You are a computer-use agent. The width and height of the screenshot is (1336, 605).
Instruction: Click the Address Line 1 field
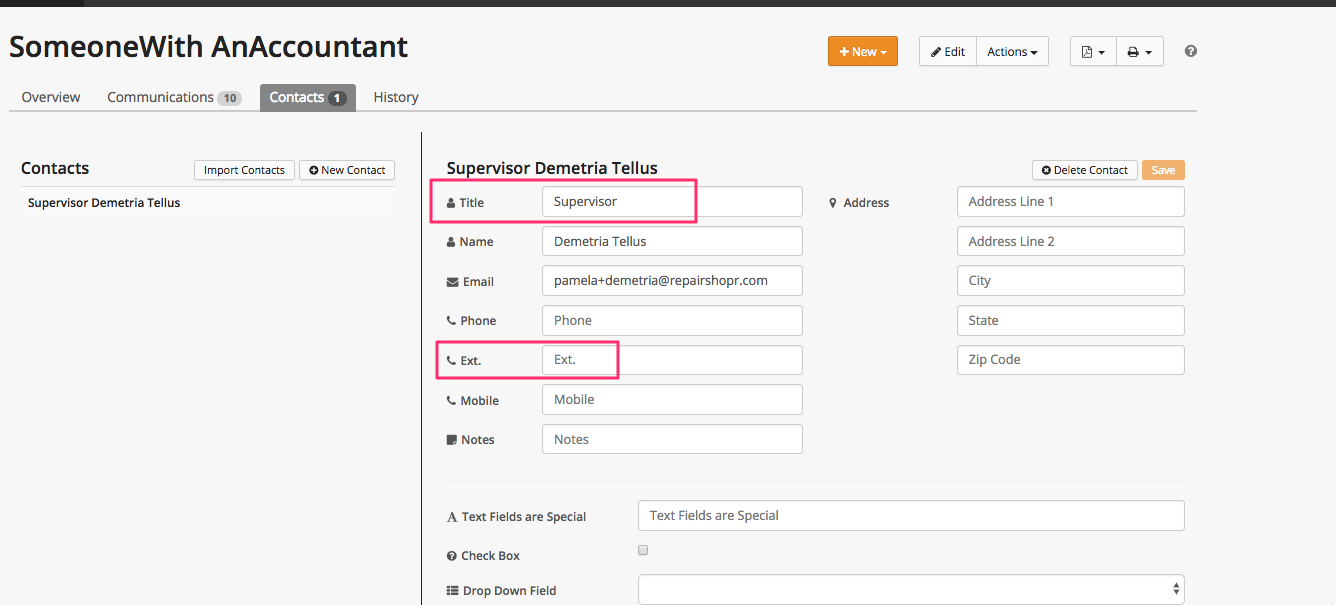point(1070,202)
